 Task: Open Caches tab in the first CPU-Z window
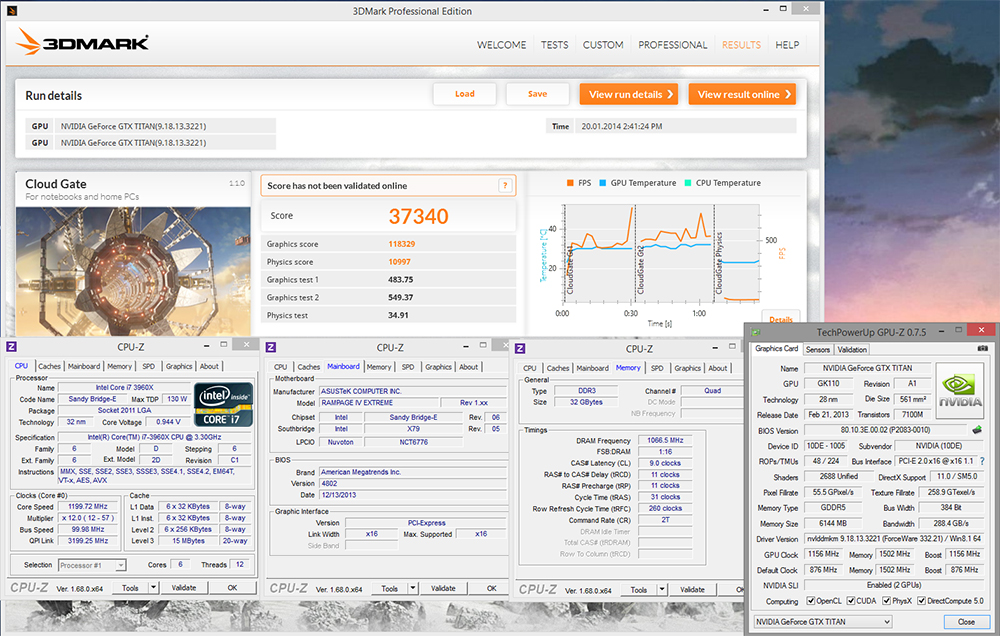click(x=49, y=366)
